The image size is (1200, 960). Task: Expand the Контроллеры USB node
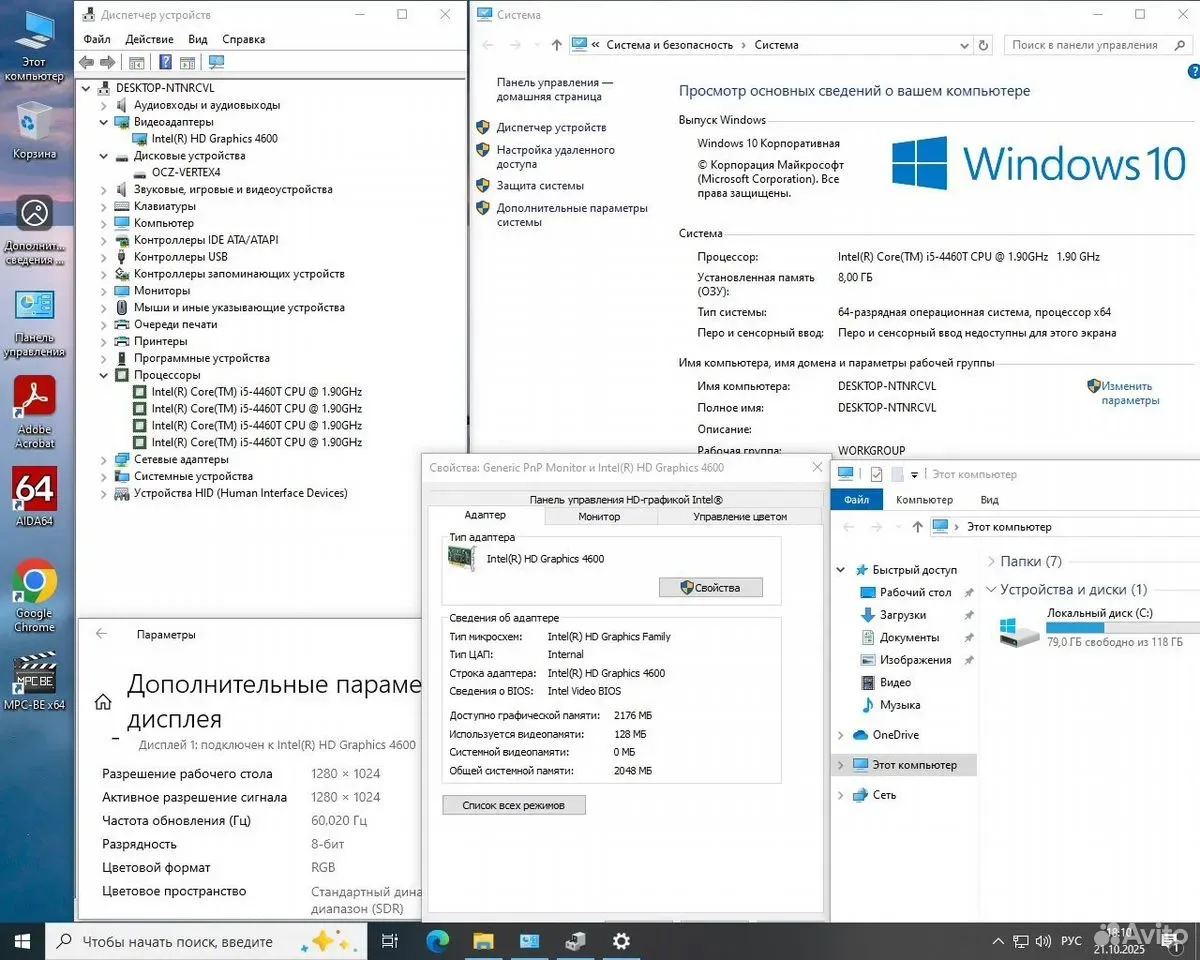tap(103, 257)
